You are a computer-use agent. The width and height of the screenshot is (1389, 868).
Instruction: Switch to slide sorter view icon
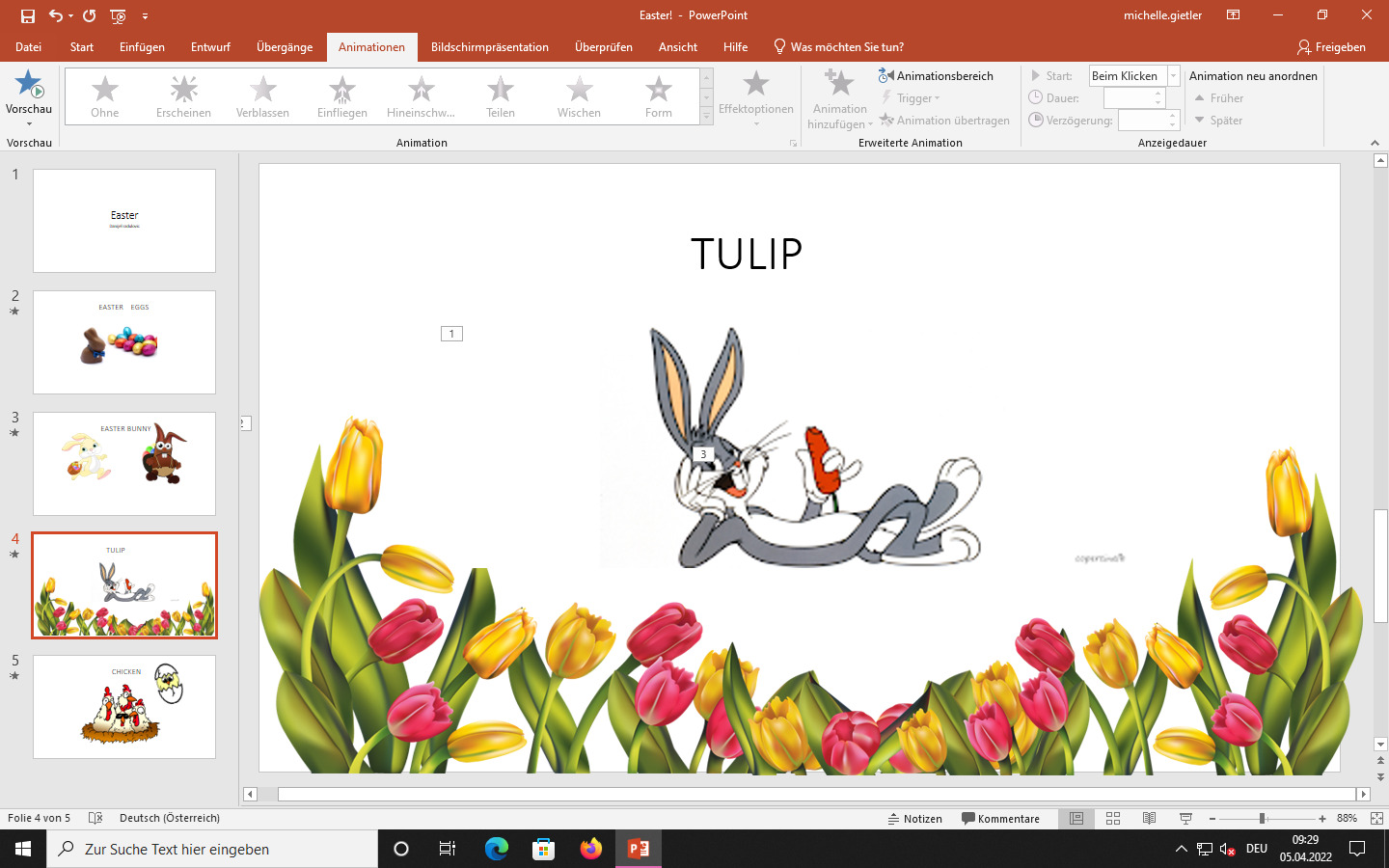(x=1113, y=818)
